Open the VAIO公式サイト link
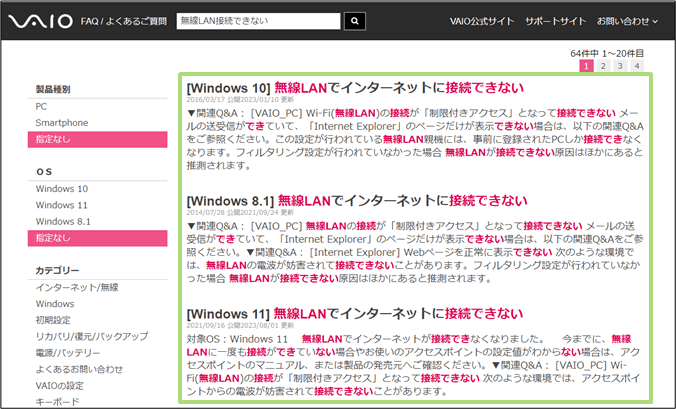The width and height of the screenshot is (676, 409). coord(482,21)
